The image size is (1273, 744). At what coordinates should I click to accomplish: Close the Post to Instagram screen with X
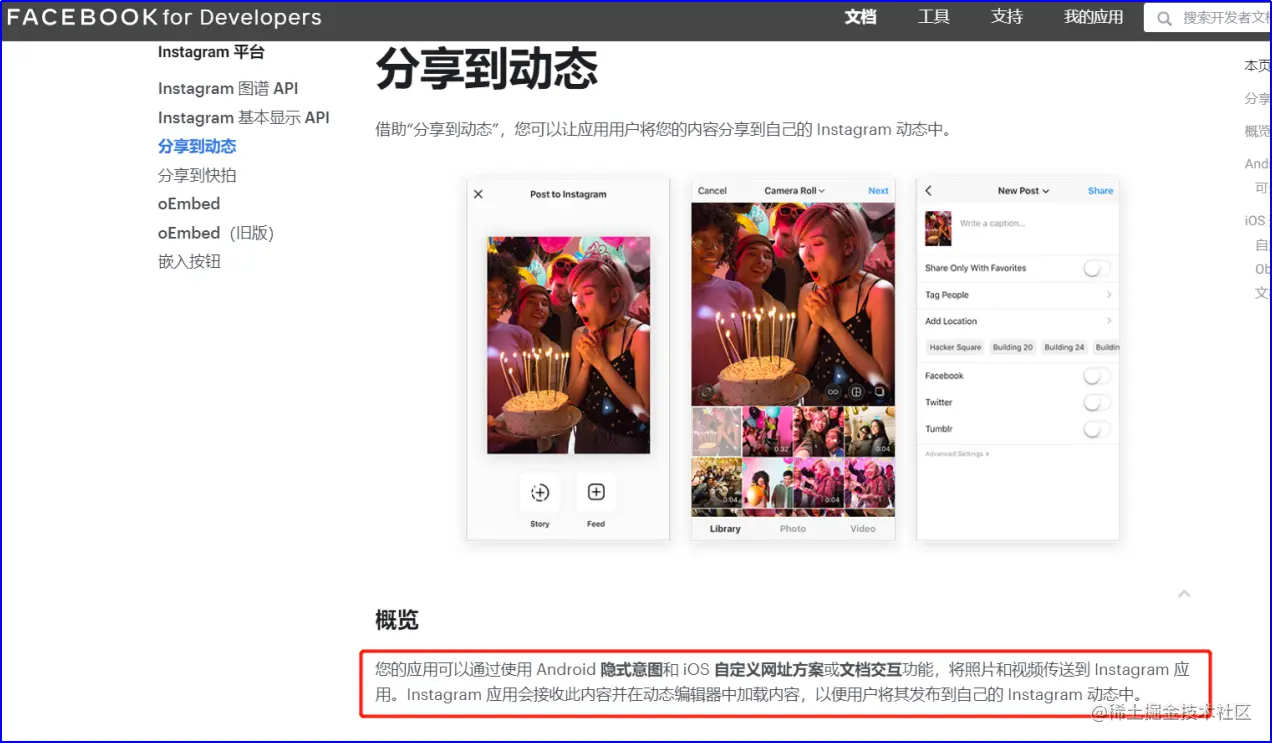pyautogui.click(x=478, y=194)
